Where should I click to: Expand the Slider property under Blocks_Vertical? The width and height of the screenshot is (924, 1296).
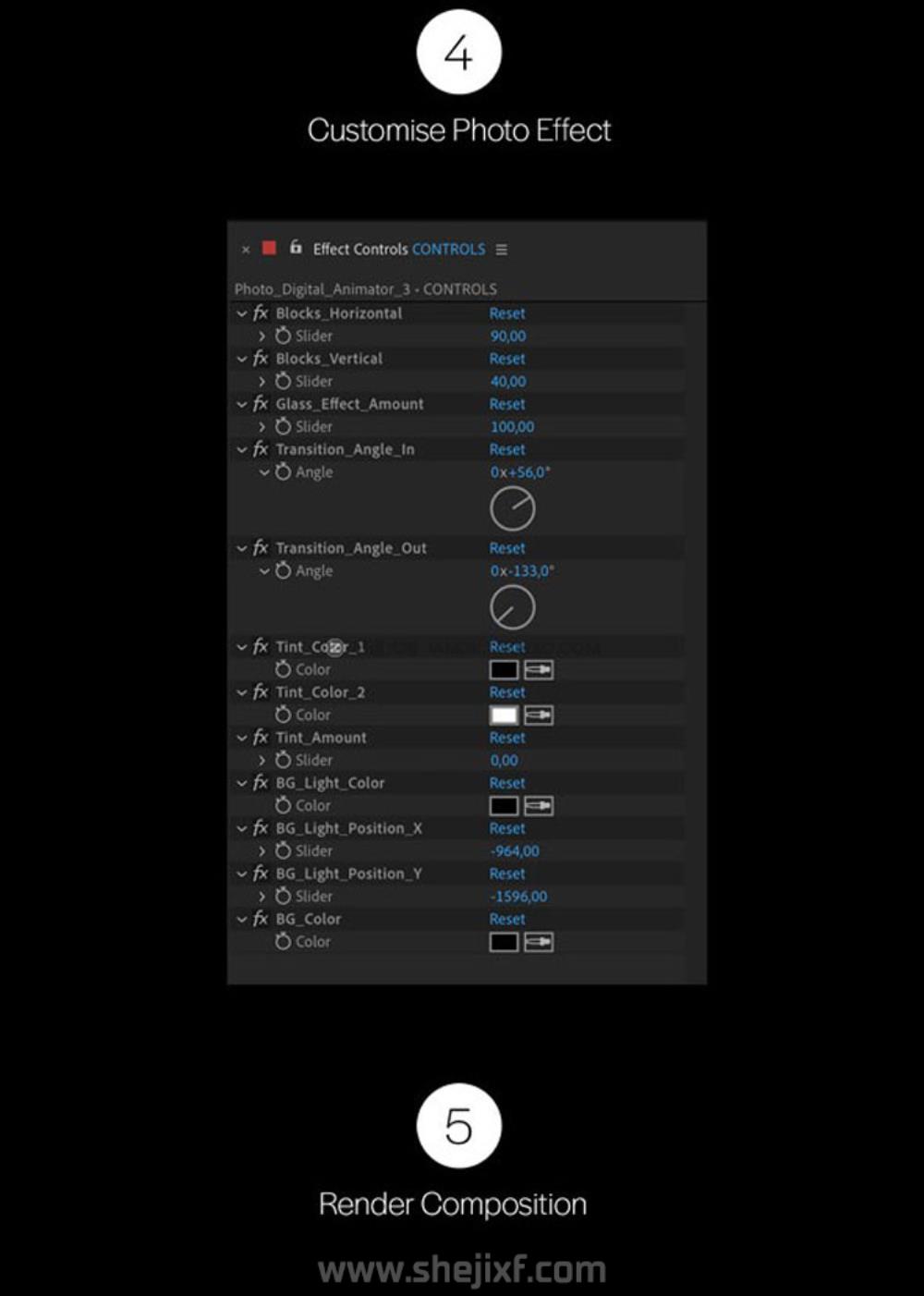[x=262, y=382]
